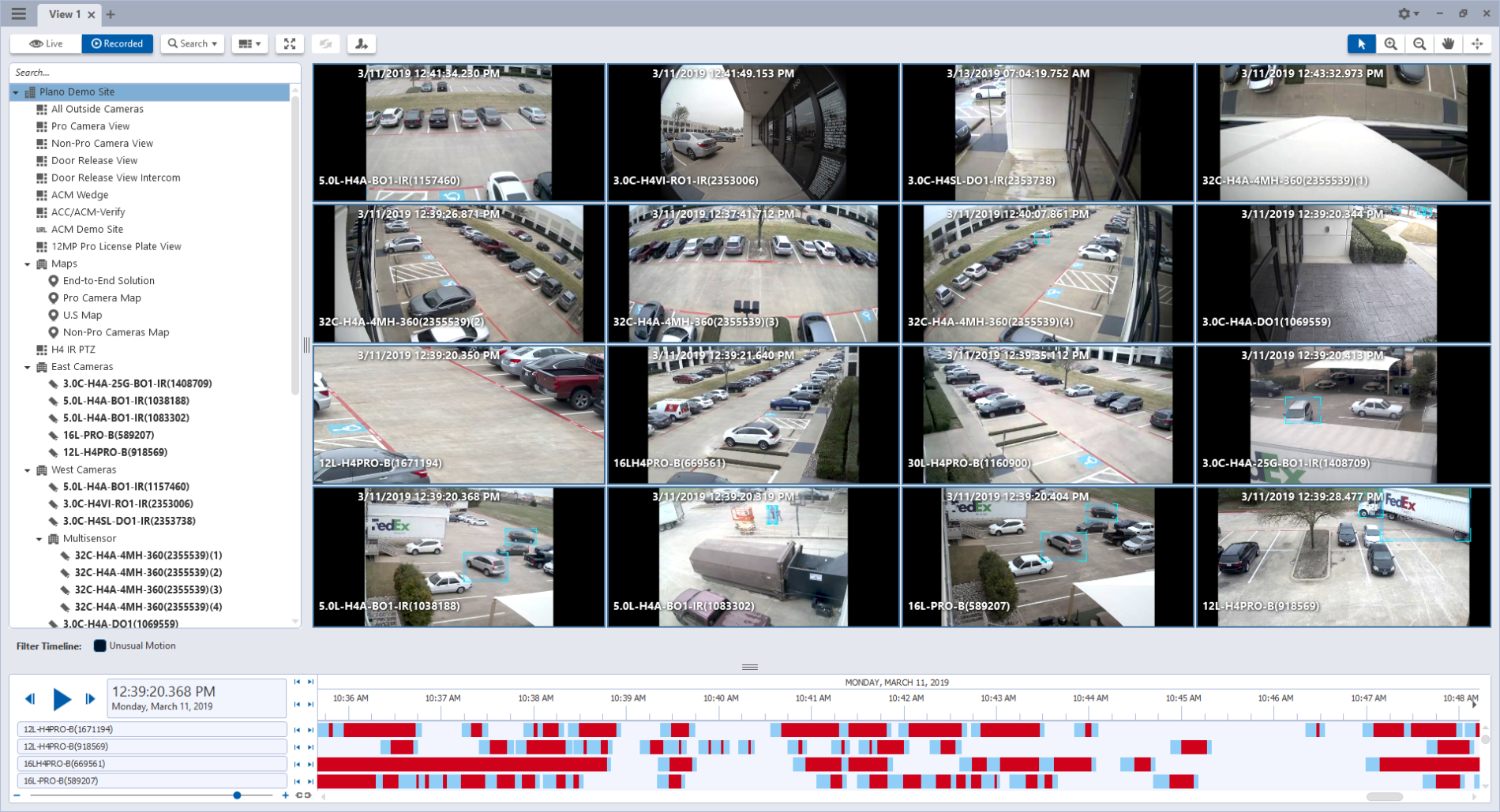Enable the Unusual Motion timeline filter
Viewport: 1500px width, 812px height.
click(100, 645)
